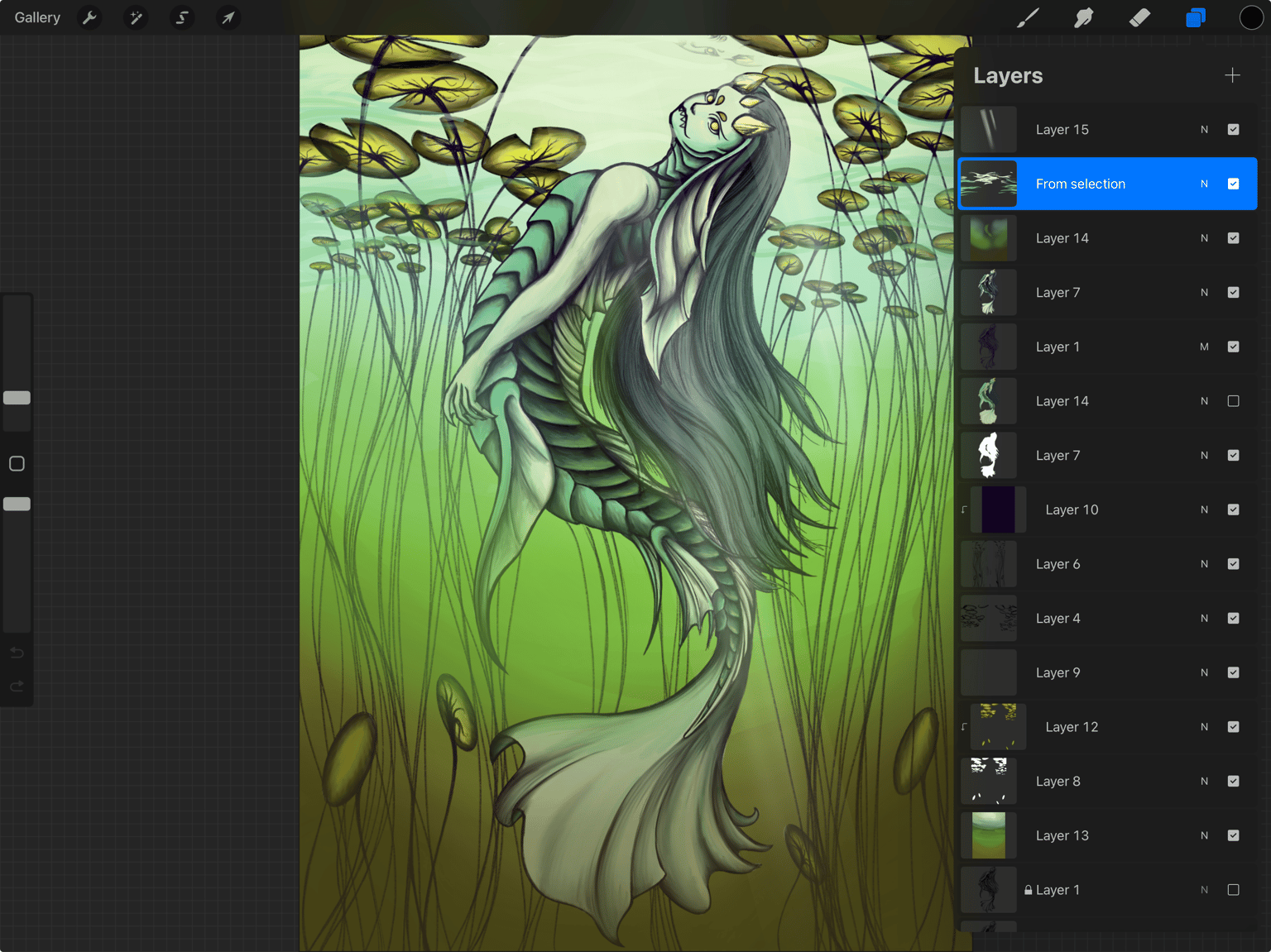Open blend mode N for Layer 15

coord(1204,130)
